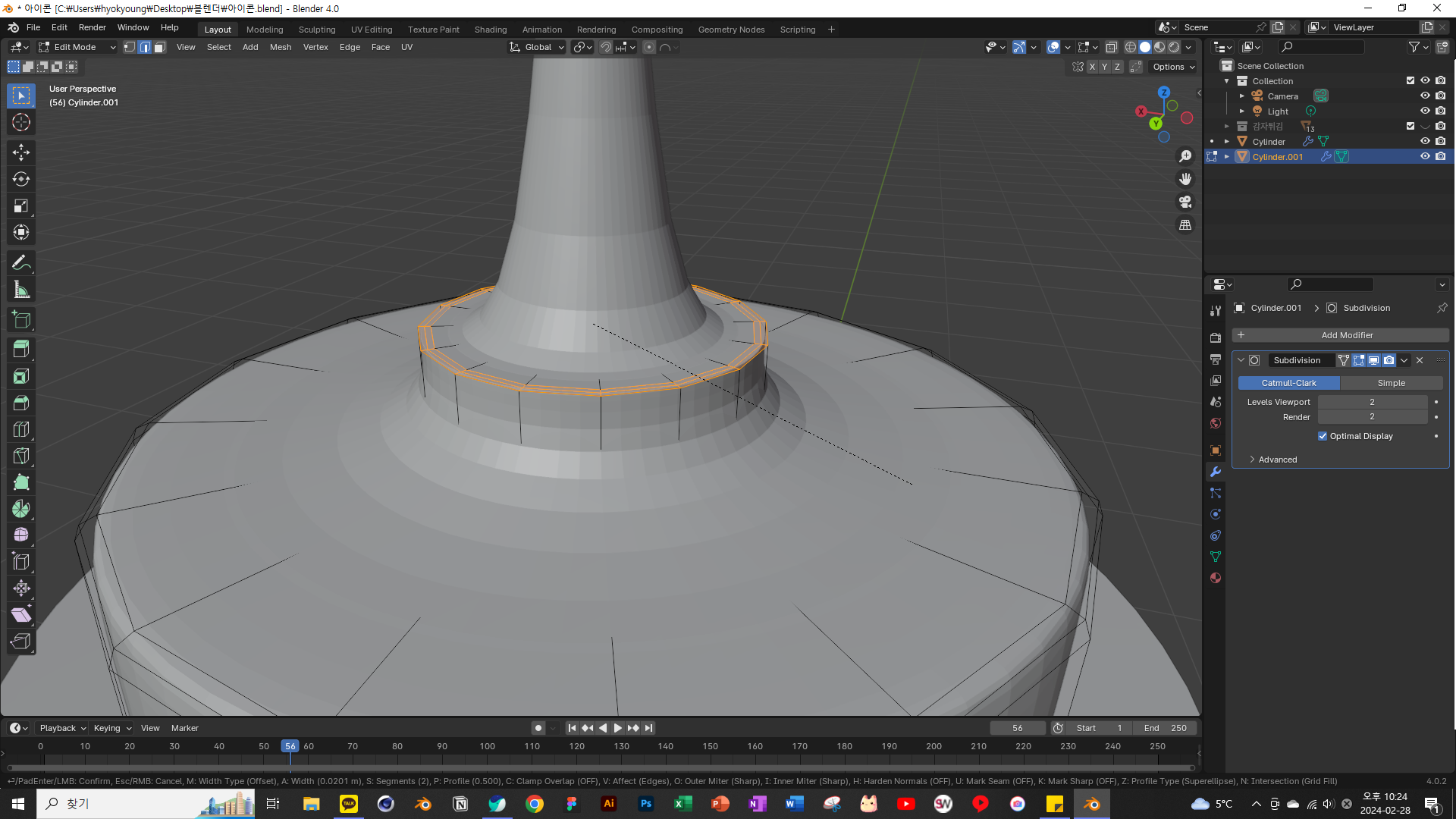Click the pan view hand icon
The image size is (1456, 819).
click(1185, 179)
